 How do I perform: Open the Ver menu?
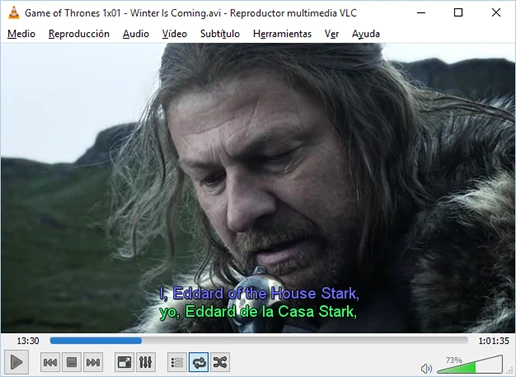point(332,34)
